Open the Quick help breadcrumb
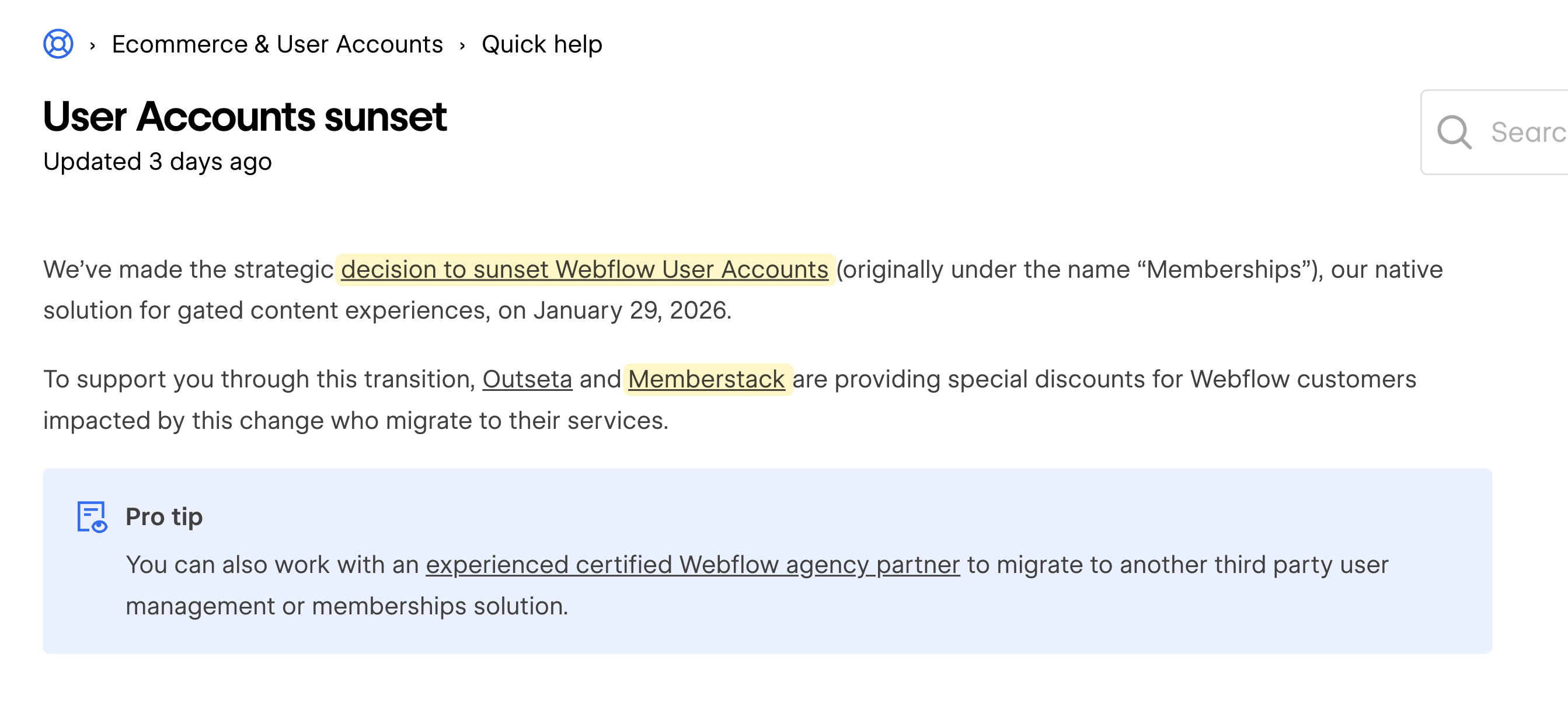The image size is (1568, 713). (541, 43)
